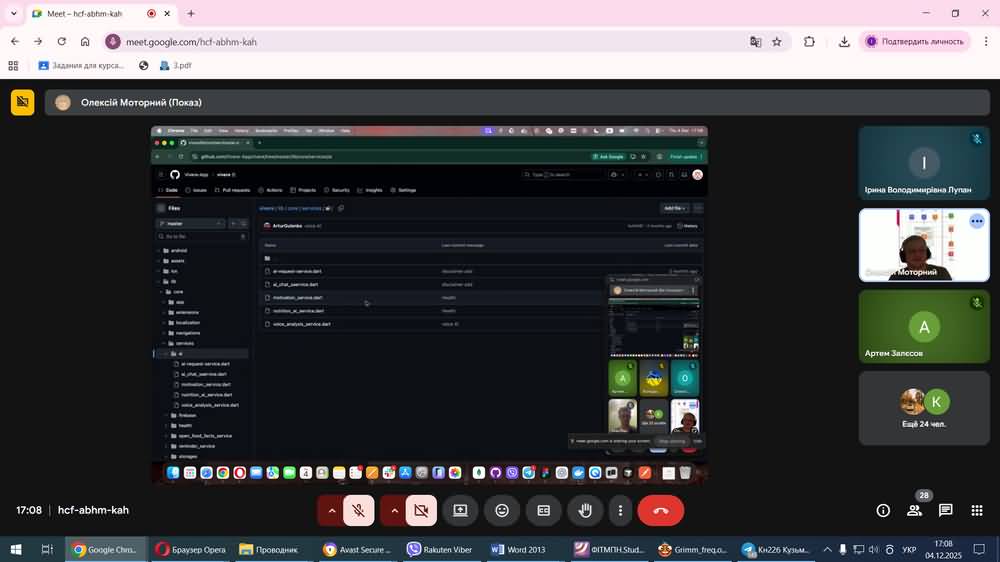
Task: Bookmark this page with the star icon
Action: pos(777,42)
